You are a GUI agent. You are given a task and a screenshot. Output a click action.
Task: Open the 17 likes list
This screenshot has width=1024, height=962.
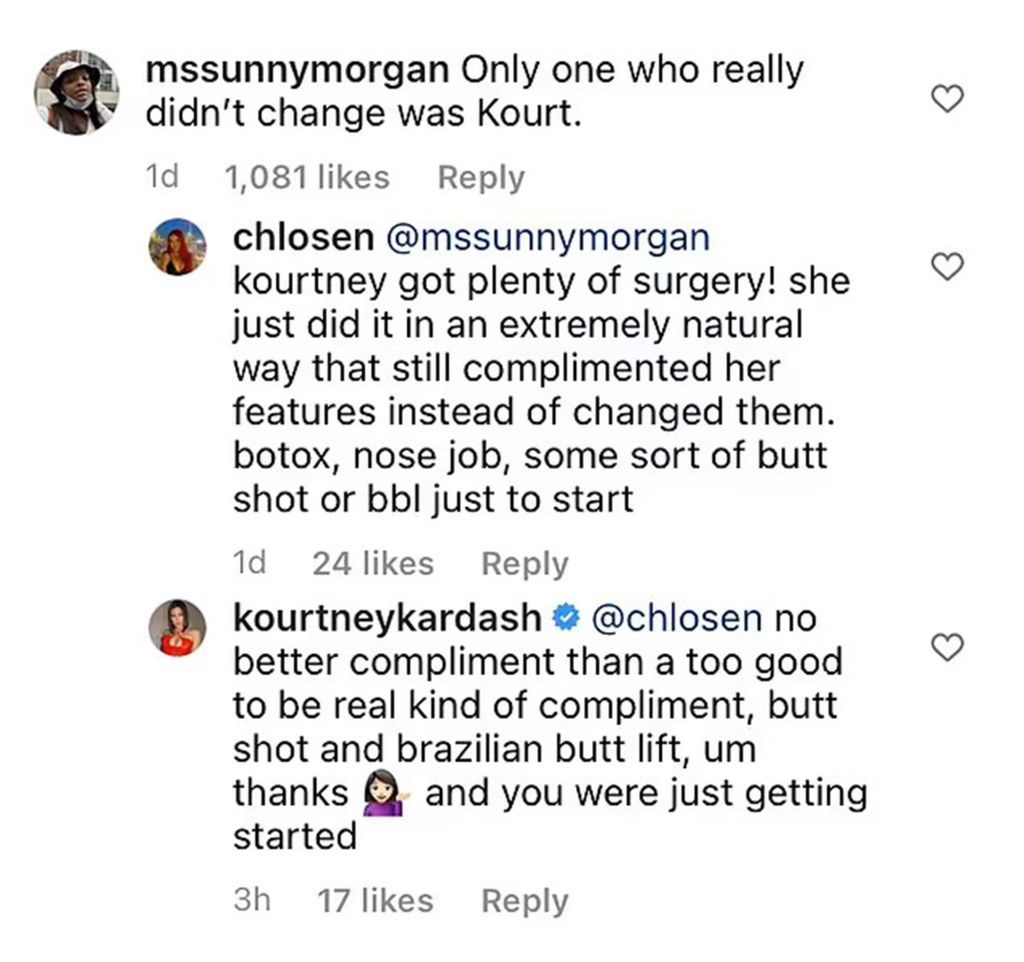(x=375, y=901)
